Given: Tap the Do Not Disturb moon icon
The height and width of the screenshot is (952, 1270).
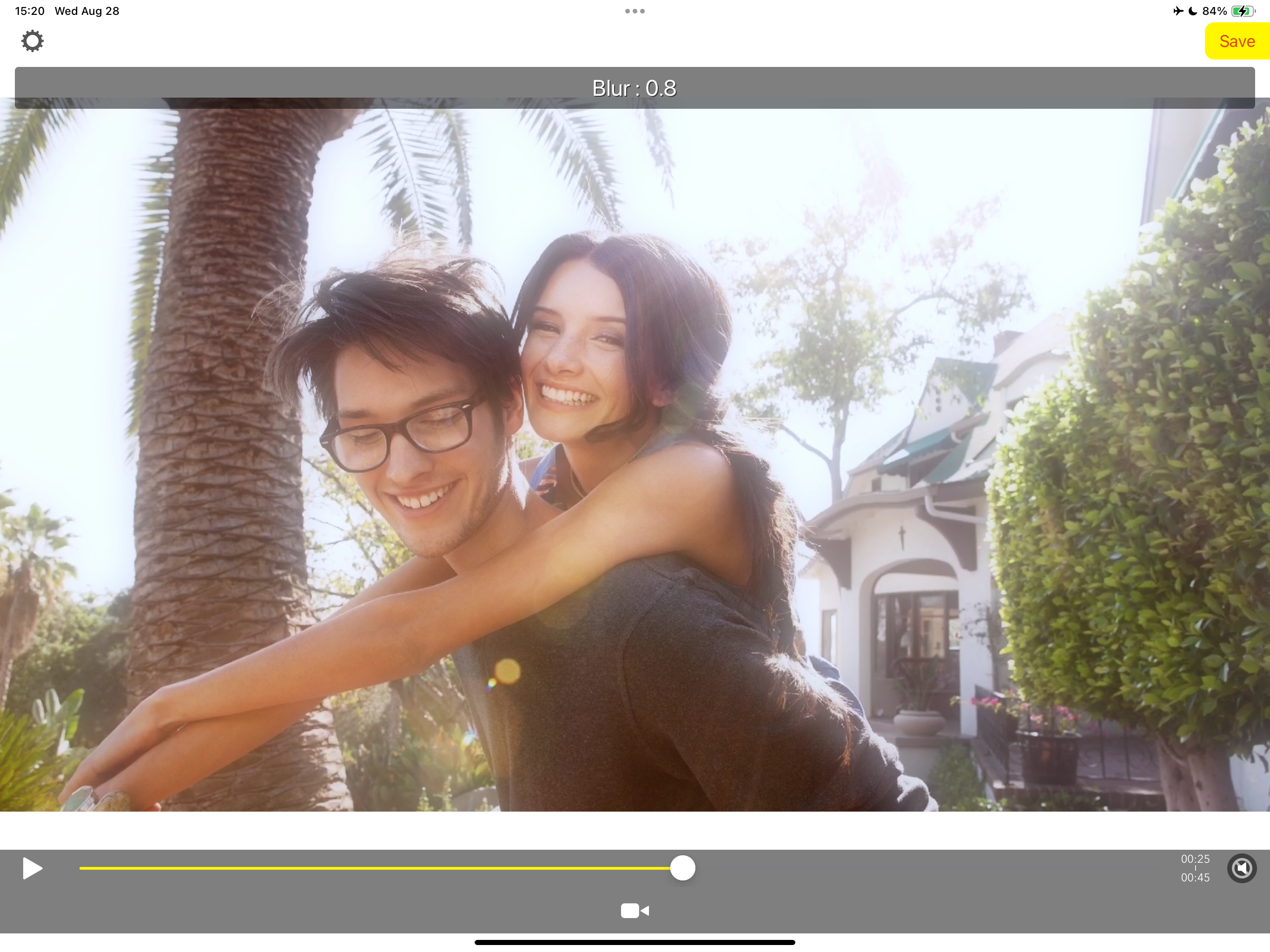Looking at the screenshot, I should 1192,11.
